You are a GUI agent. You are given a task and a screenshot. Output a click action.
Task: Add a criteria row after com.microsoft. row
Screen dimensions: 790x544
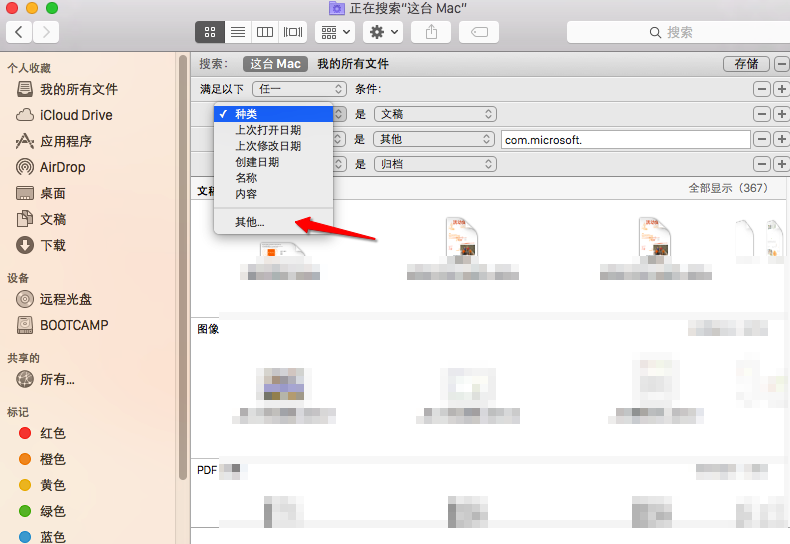pyautogui.click(x=781, y=139)
